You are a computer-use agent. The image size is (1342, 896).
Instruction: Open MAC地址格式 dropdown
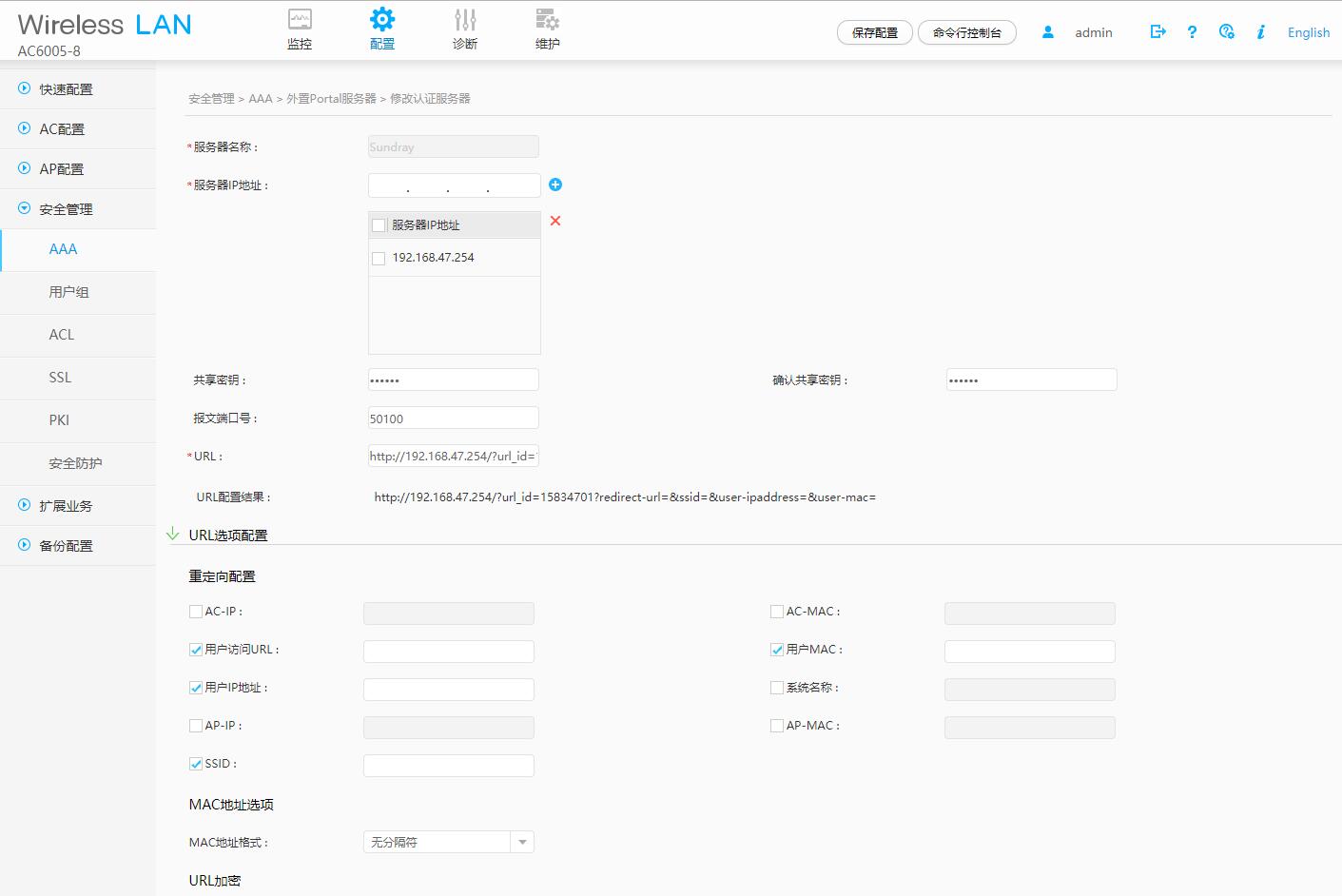pyautogui.click(x=449, y=842)
